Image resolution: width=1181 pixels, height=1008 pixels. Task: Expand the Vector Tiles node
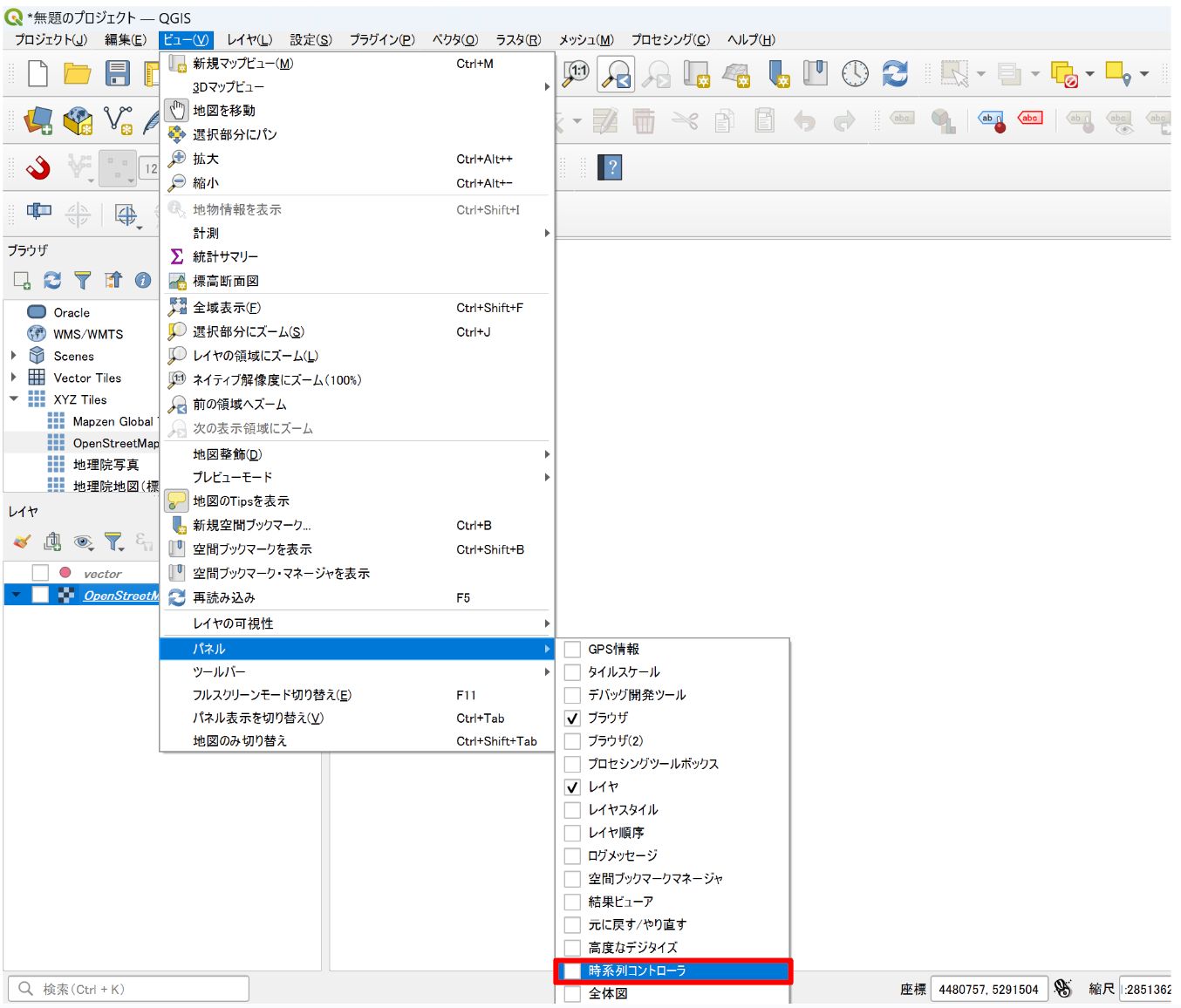coord(14,378)
